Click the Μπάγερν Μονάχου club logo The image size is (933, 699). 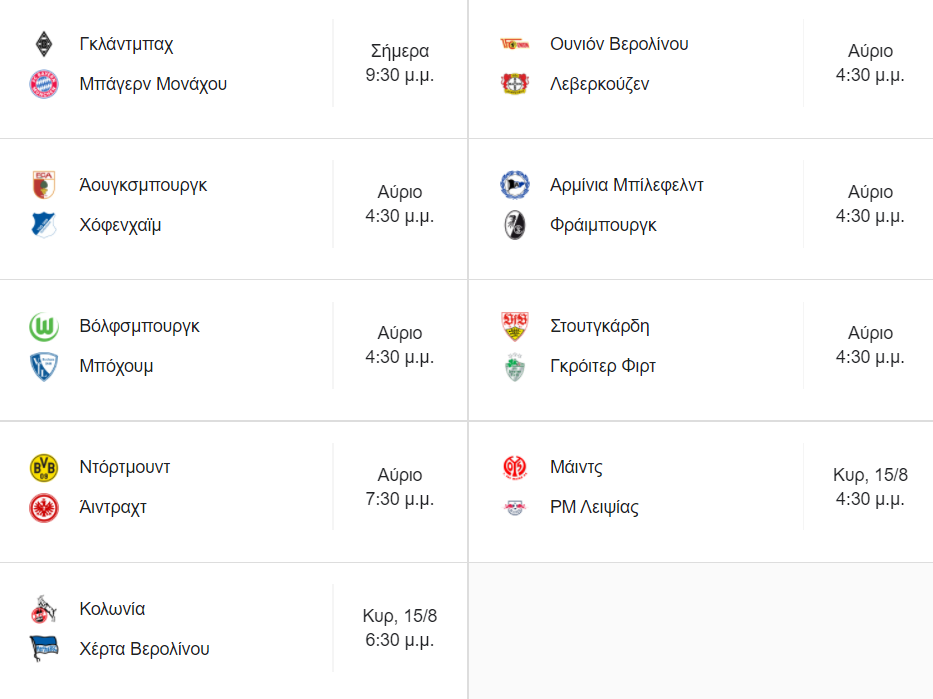[x=44, y=84]
